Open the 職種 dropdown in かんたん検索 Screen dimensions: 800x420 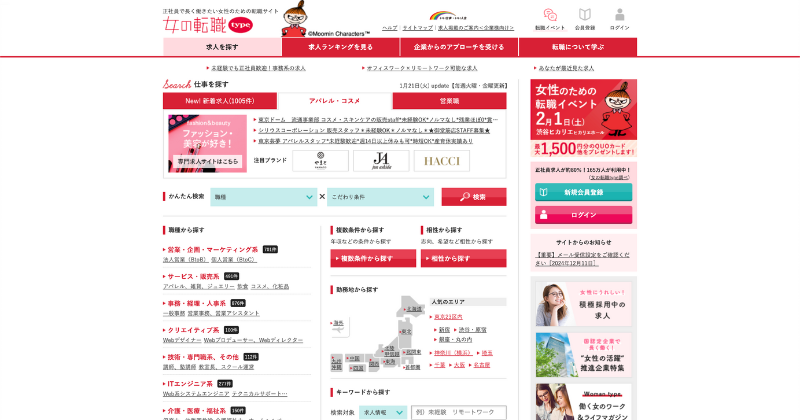(x=264, y=197)
